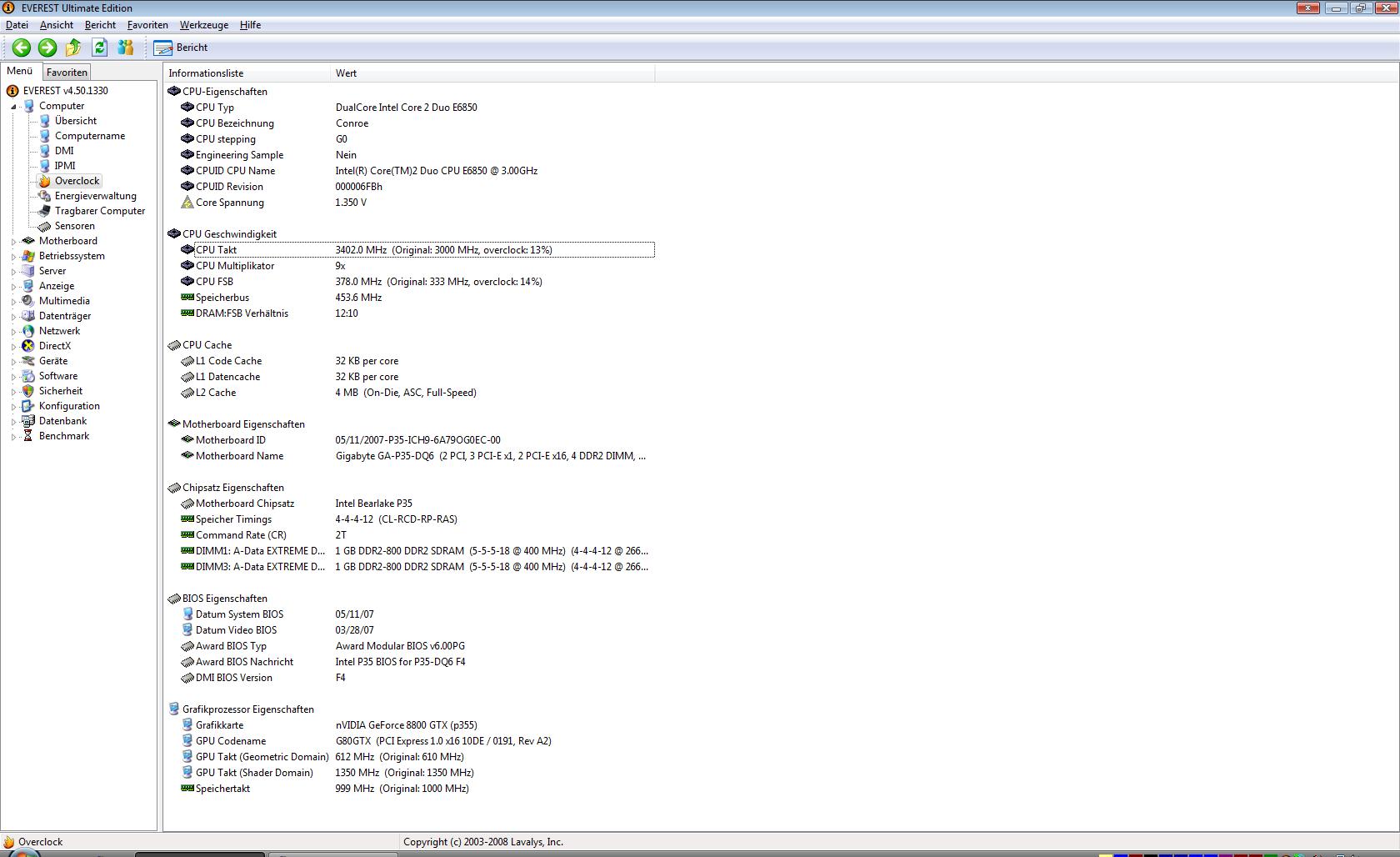Image resolution: width=1400 pixels, height=857 pixels.
Task: Go up one level with the Up arrow
Action: pyautogui.click(x=73, y=48)
